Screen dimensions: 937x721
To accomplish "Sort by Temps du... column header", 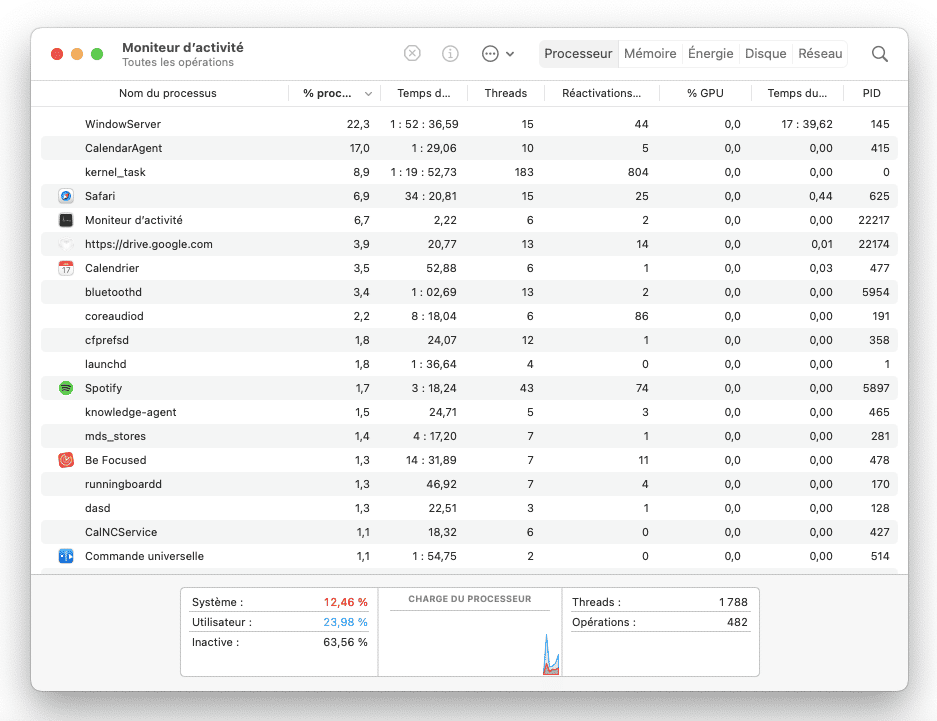I will click(x=797, y=93).
